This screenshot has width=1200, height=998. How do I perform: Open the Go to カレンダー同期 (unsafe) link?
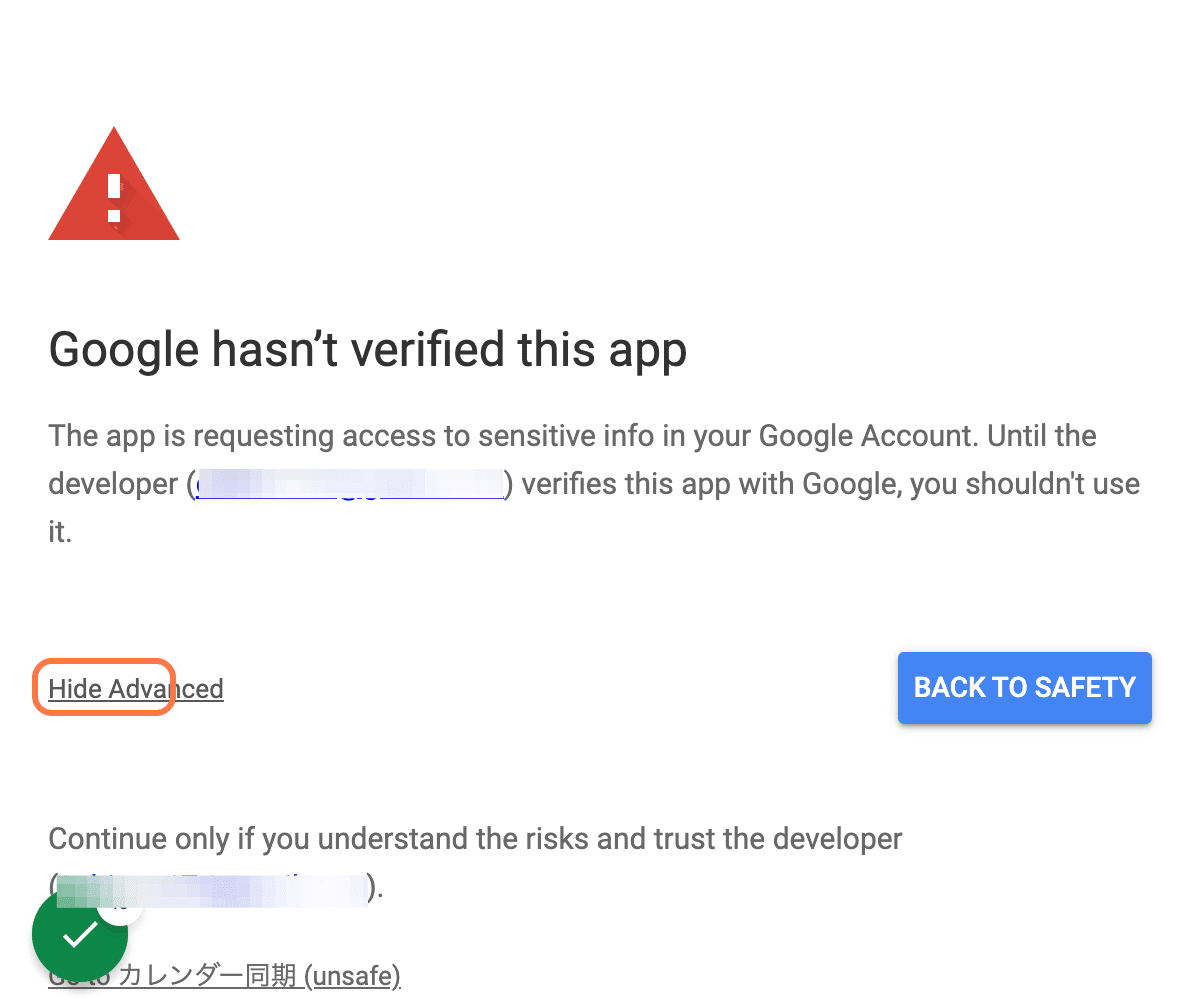click(x=225, y=976)
